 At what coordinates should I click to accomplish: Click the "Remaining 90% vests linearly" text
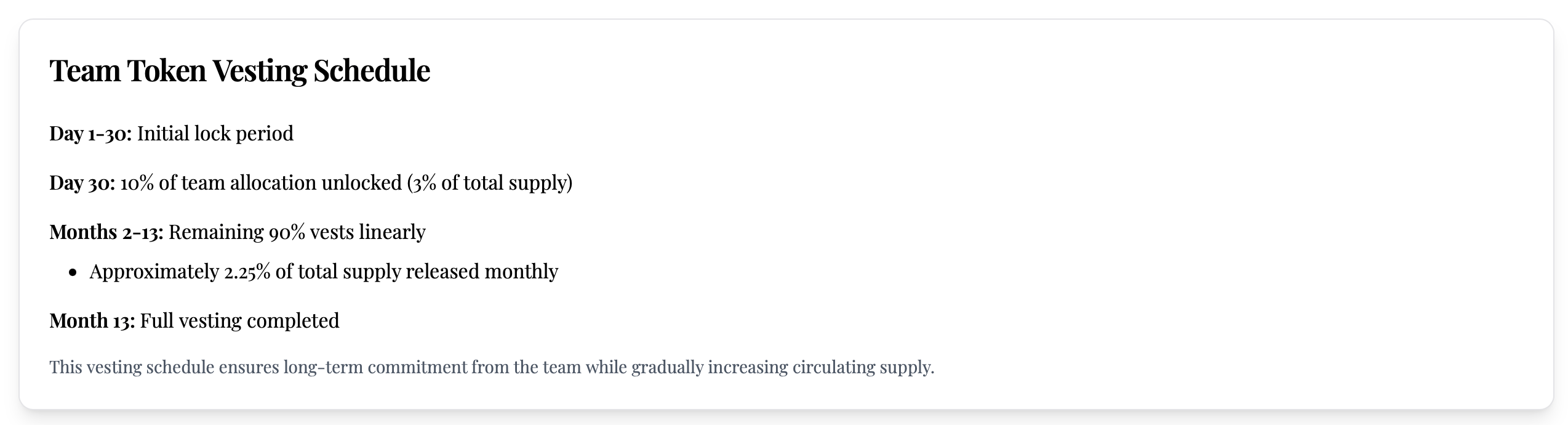click(297, 232)
